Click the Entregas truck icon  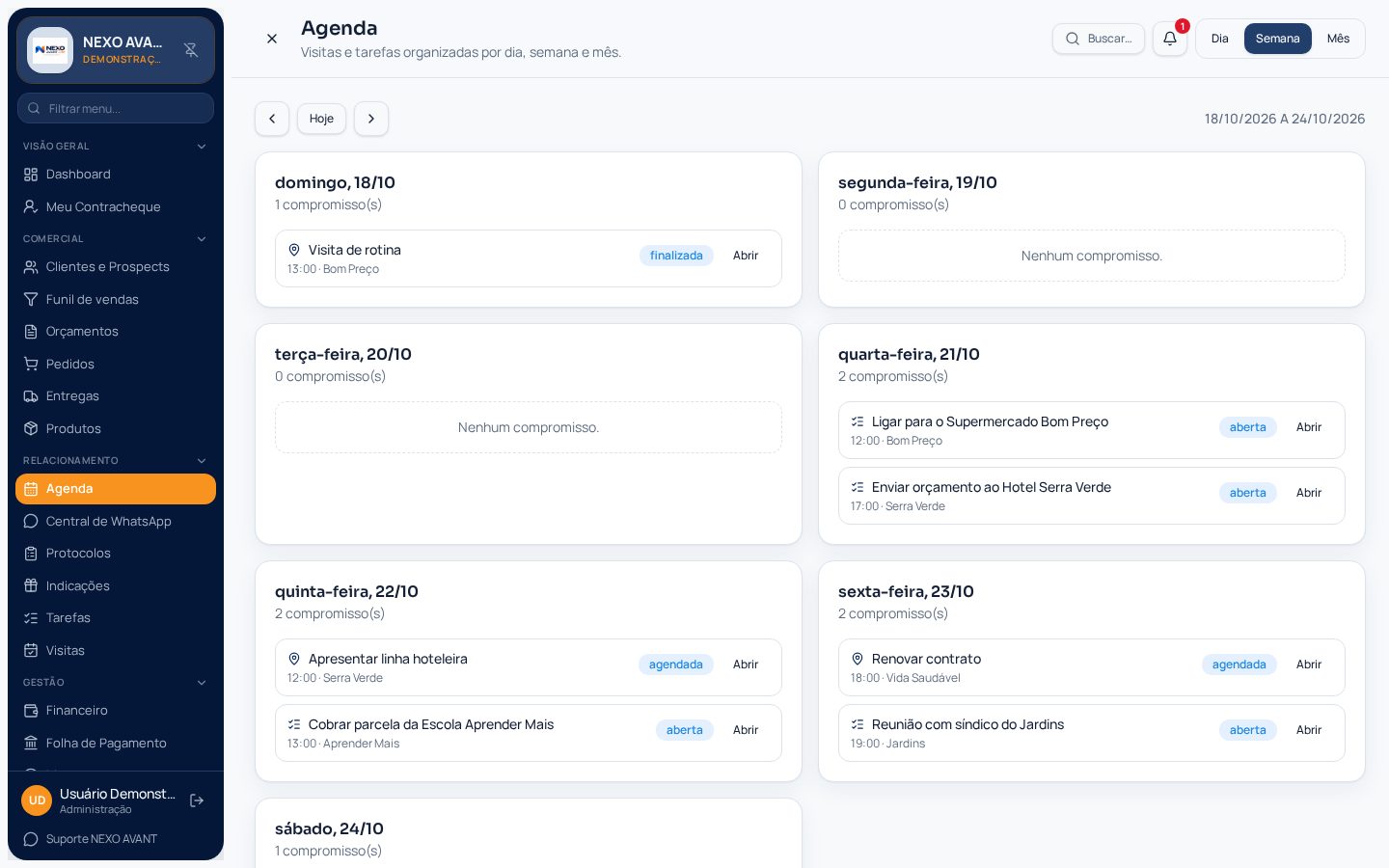tap(31, 396)
